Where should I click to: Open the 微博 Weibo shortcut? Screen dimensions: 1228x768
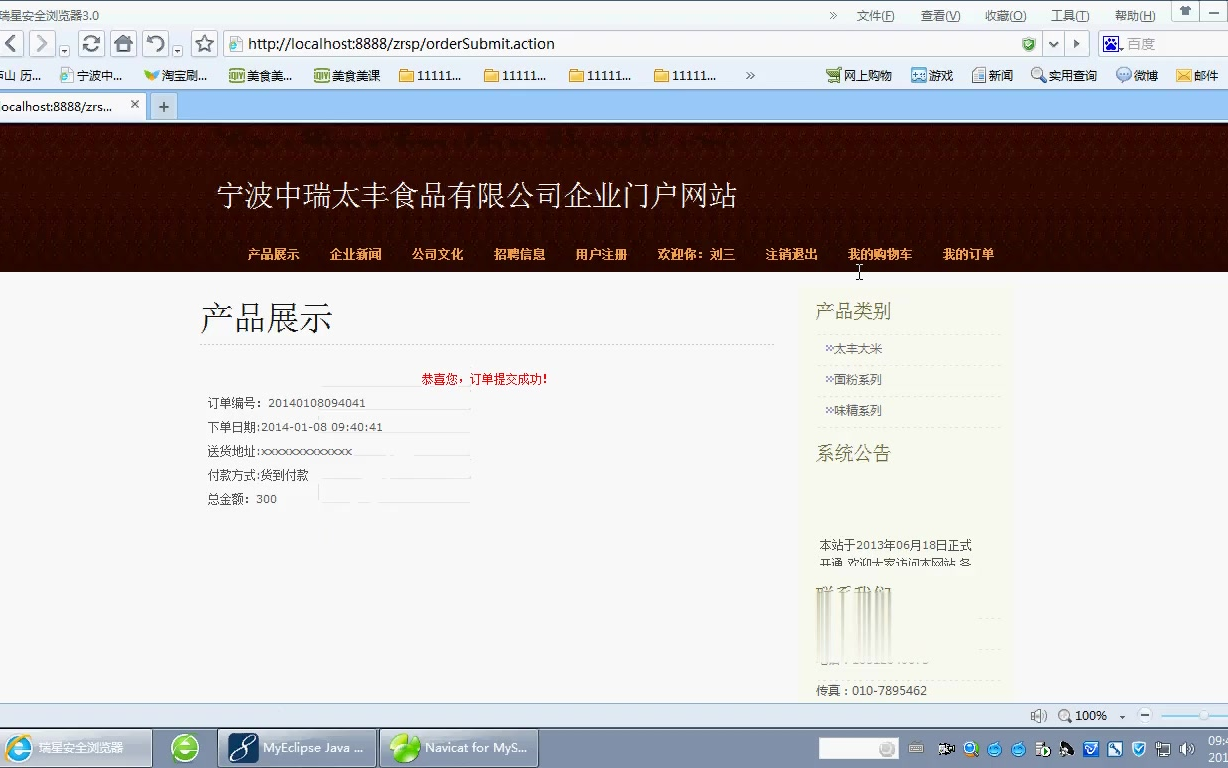tap(1136, 75)
